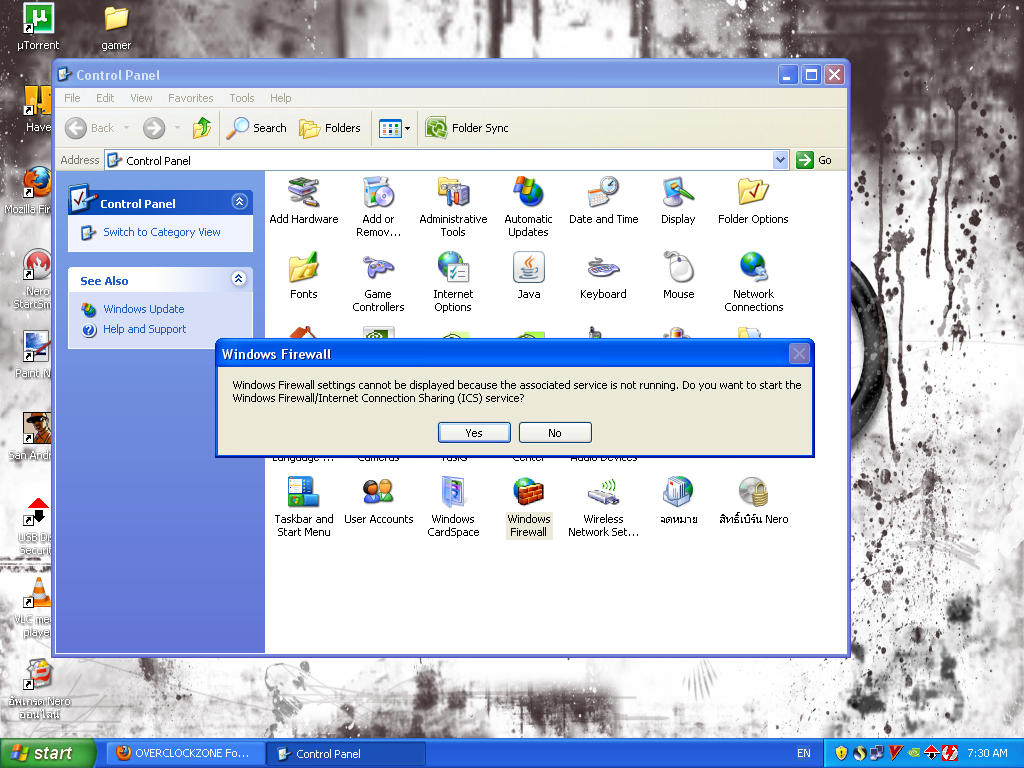Click No in Windows Firewall dialog
The image size is (1024, 768).
click(555, 432)
